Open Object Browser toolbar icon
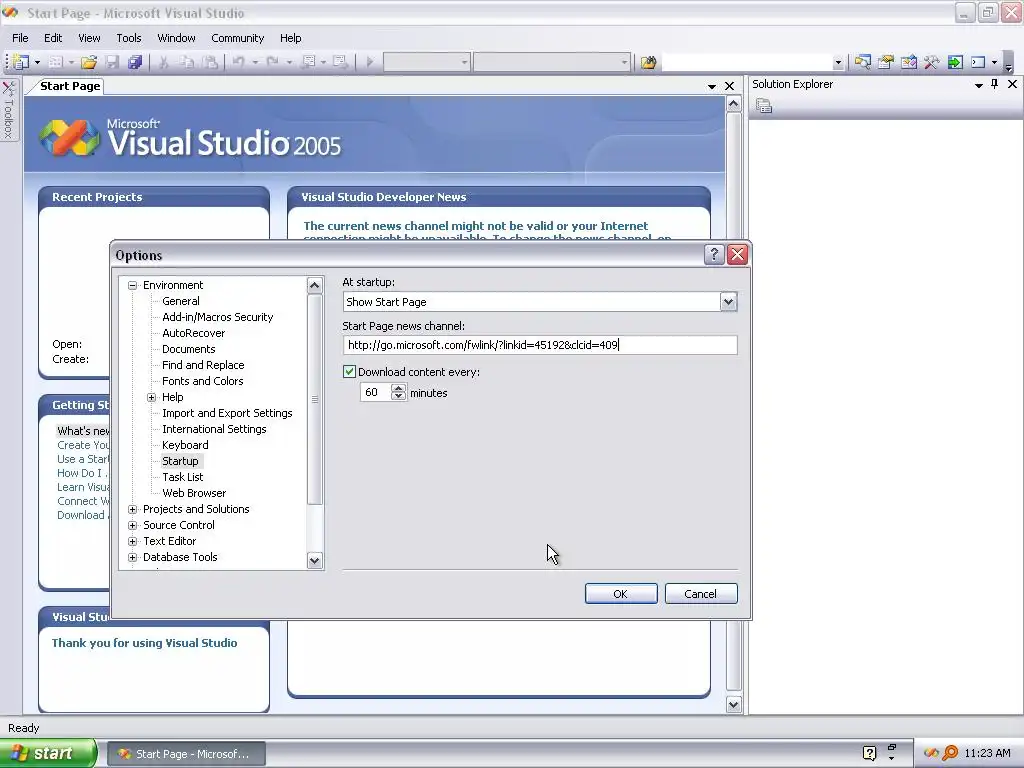Viewport: 1024px width, 768px height. 908,62
